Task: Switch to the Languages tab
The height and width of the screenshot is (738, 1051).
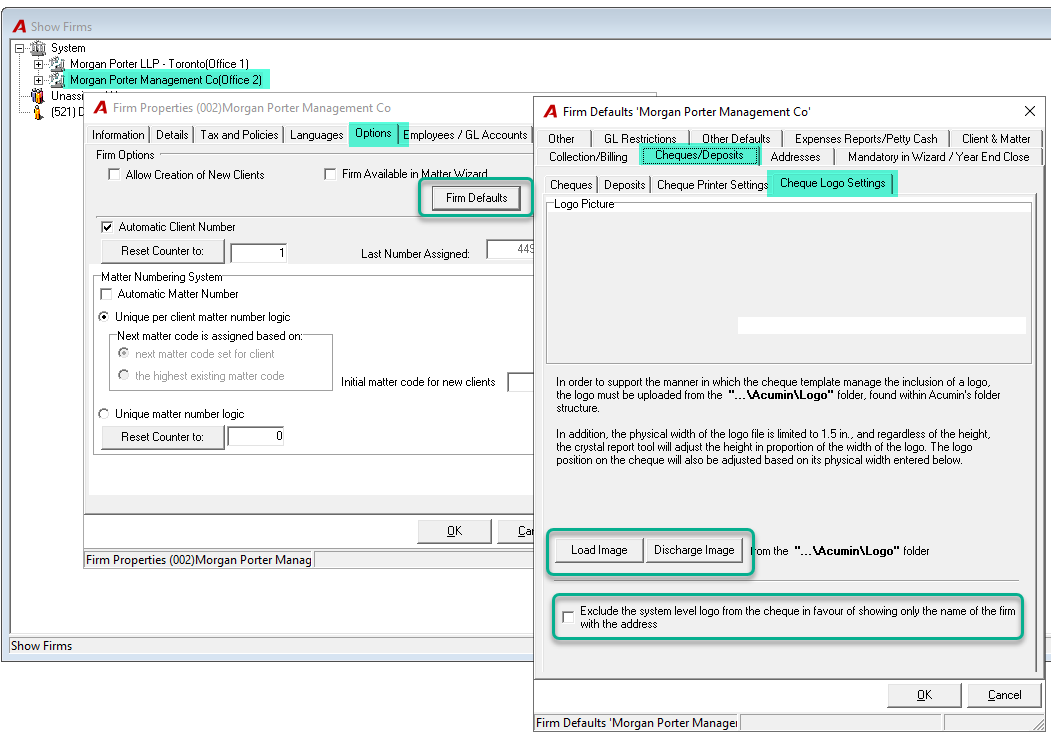Action: [x=316, y=135]
